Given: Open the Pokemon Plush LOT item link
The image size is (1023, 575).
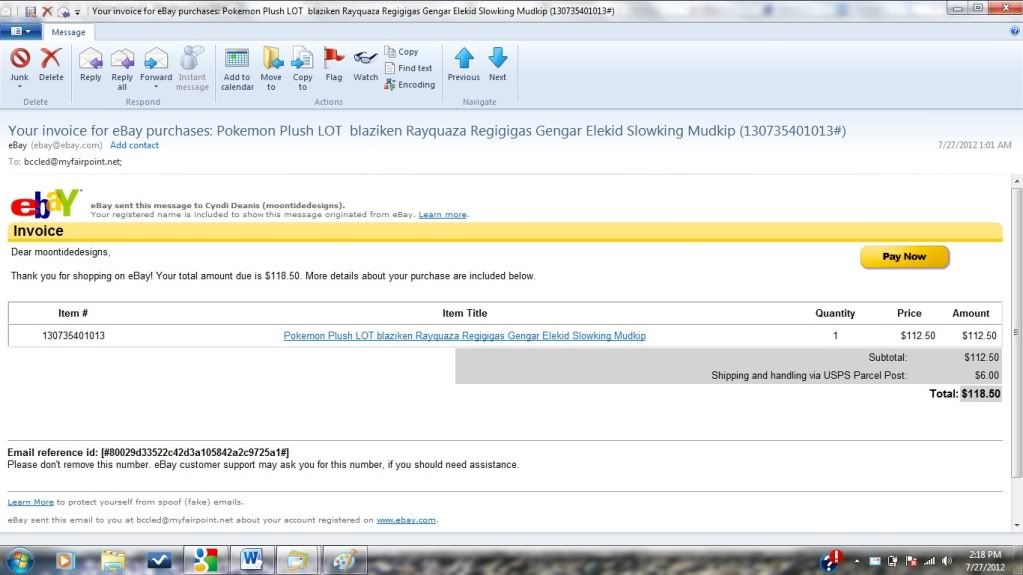Looking at the screenshot, I should (x=465, y=336).
